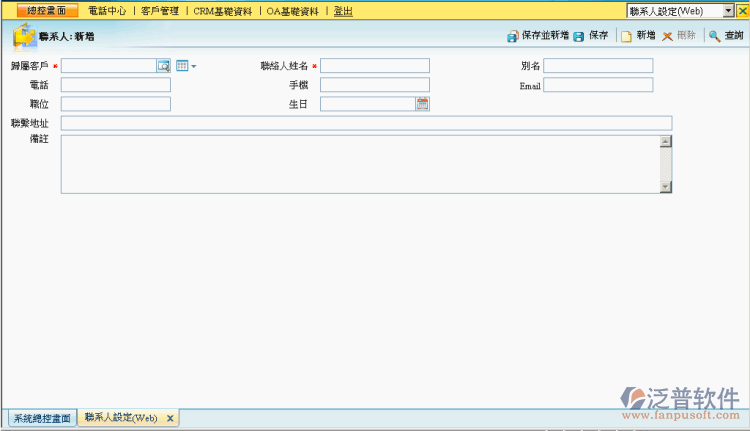Viewport: 750px width, 431px height.
Task: Open the 客戶管理 menu
Action: click(x=160, y=11)
